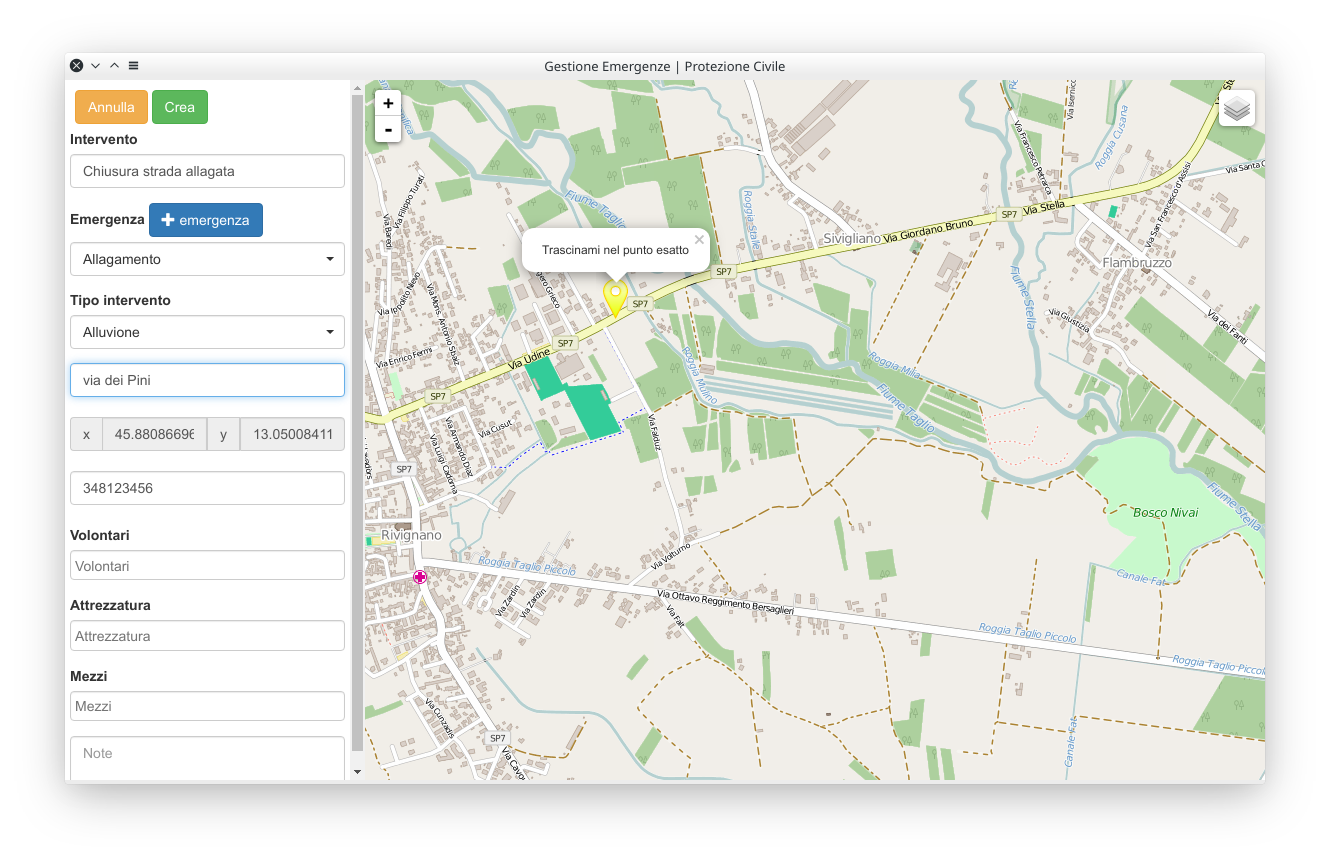
Task: Click the 'Via Volturno' road label
Action: tap(670, 555)
